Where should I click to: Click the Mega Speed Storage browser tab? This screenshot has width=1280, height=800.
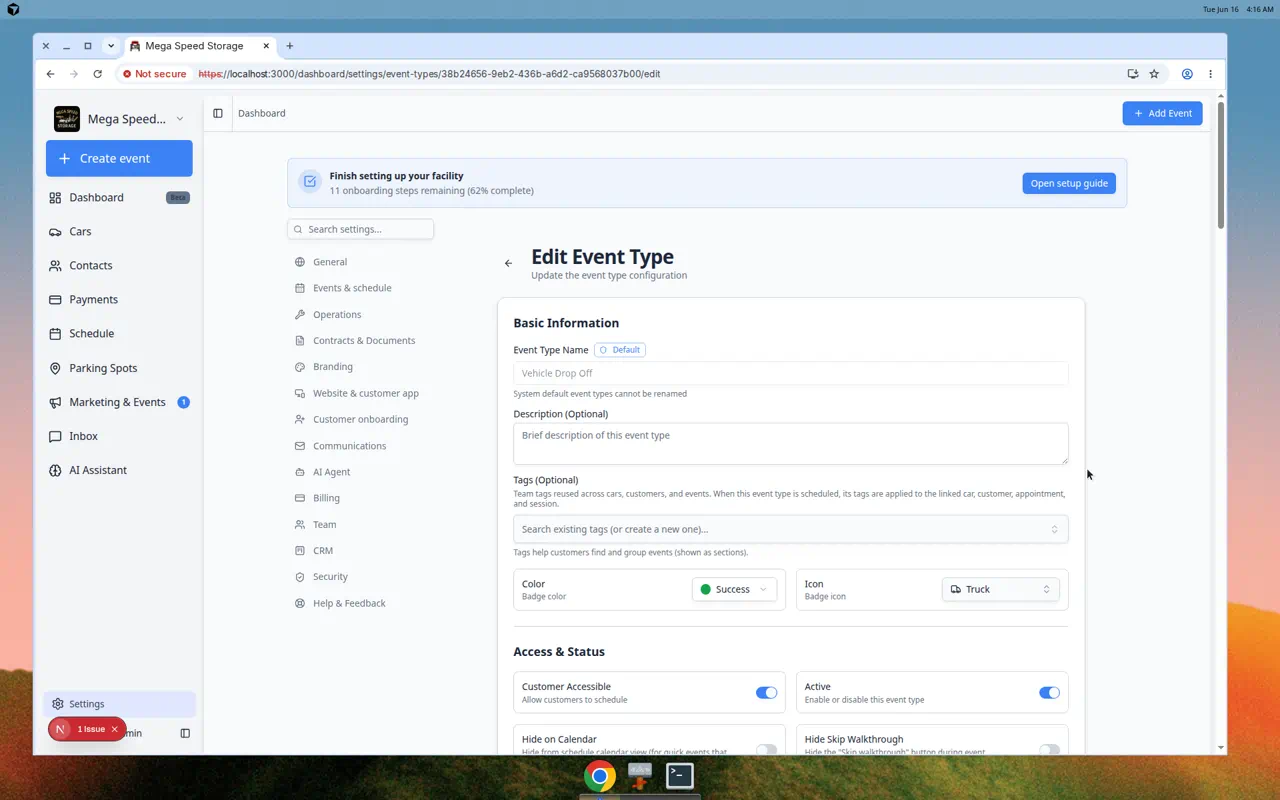(199, 46)
